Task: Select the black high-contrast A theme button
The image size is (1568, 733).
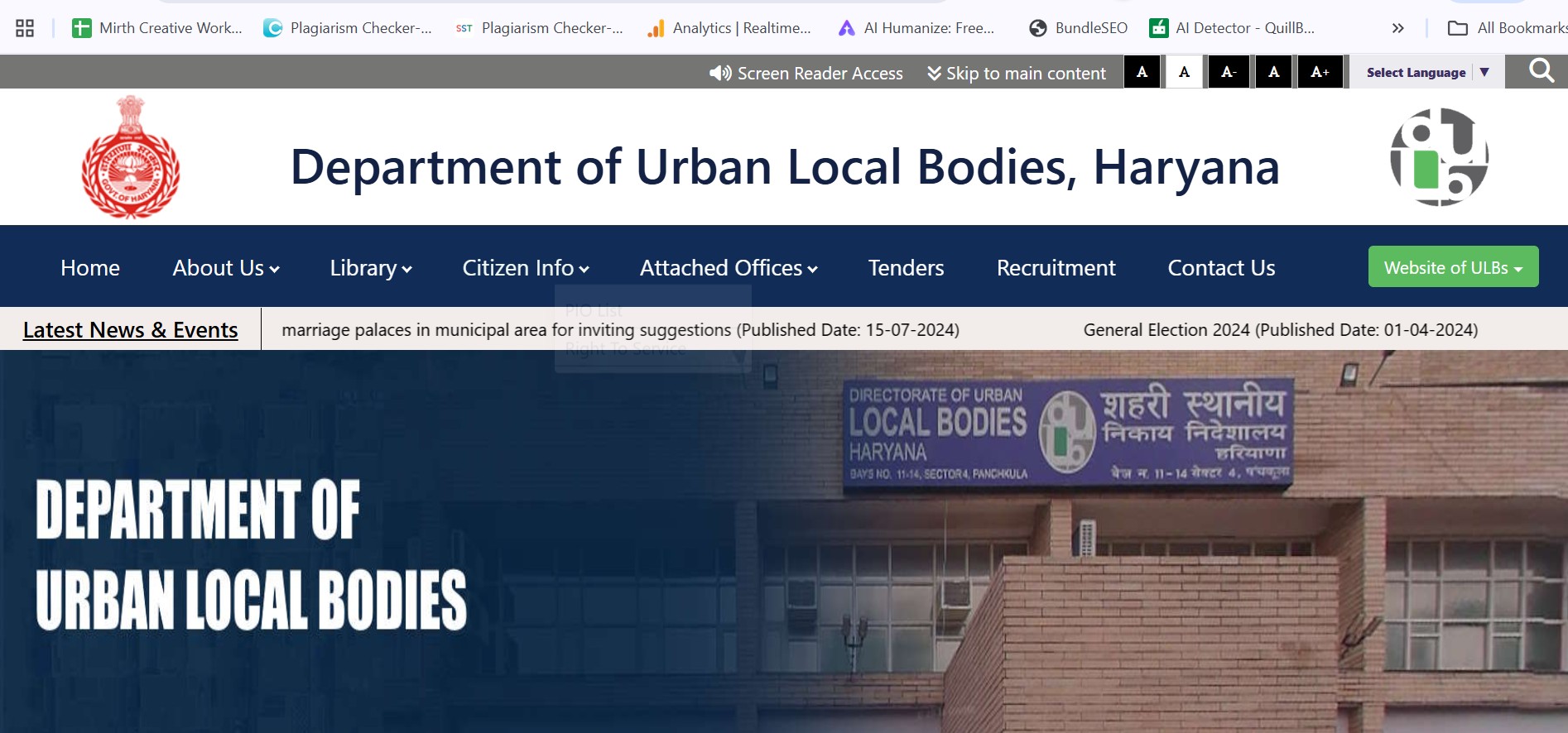Action: pyautogui.click(x=1142, y=72)
